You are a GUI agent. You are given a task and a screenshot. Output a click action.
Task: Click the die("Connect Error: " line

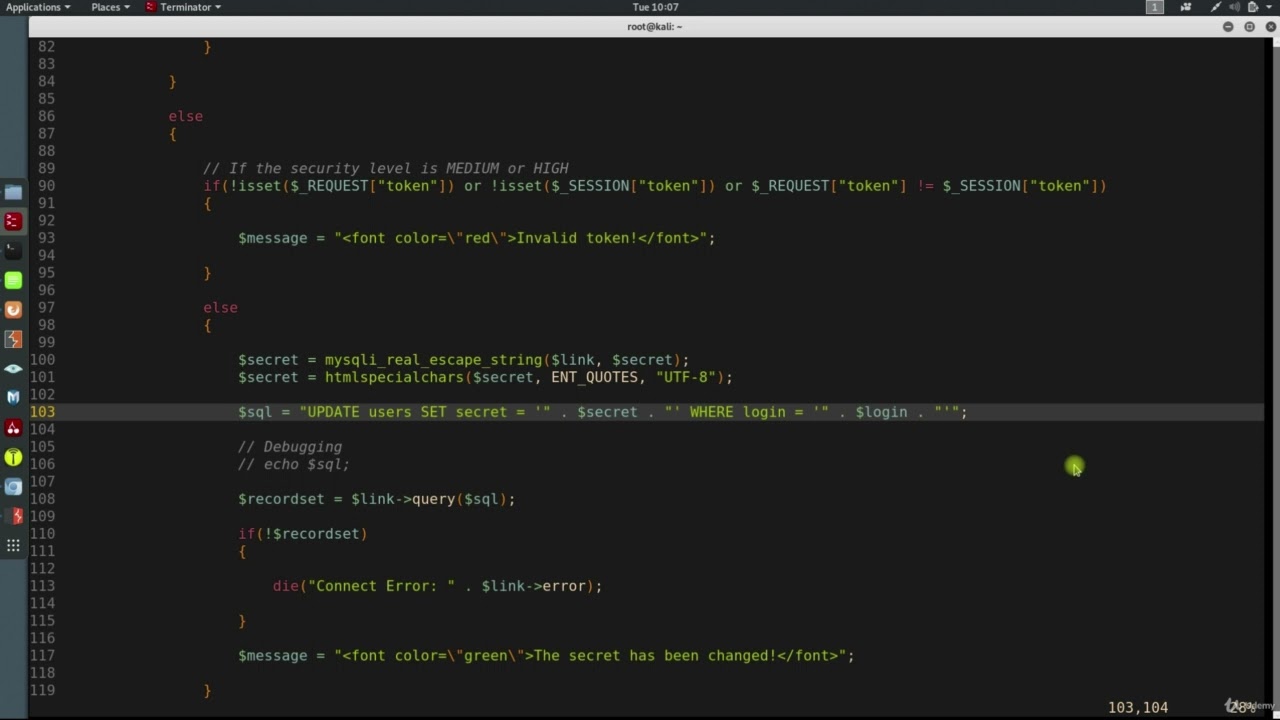click(438, 586)
